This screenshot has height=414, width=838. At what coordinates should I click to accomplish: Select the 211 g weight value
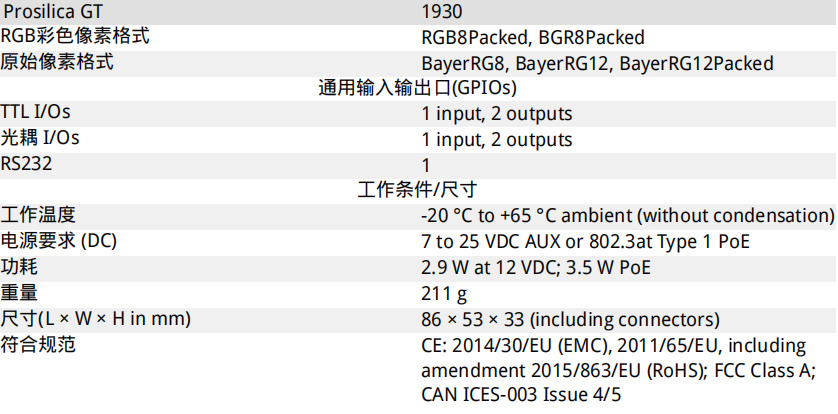(444, 294)
